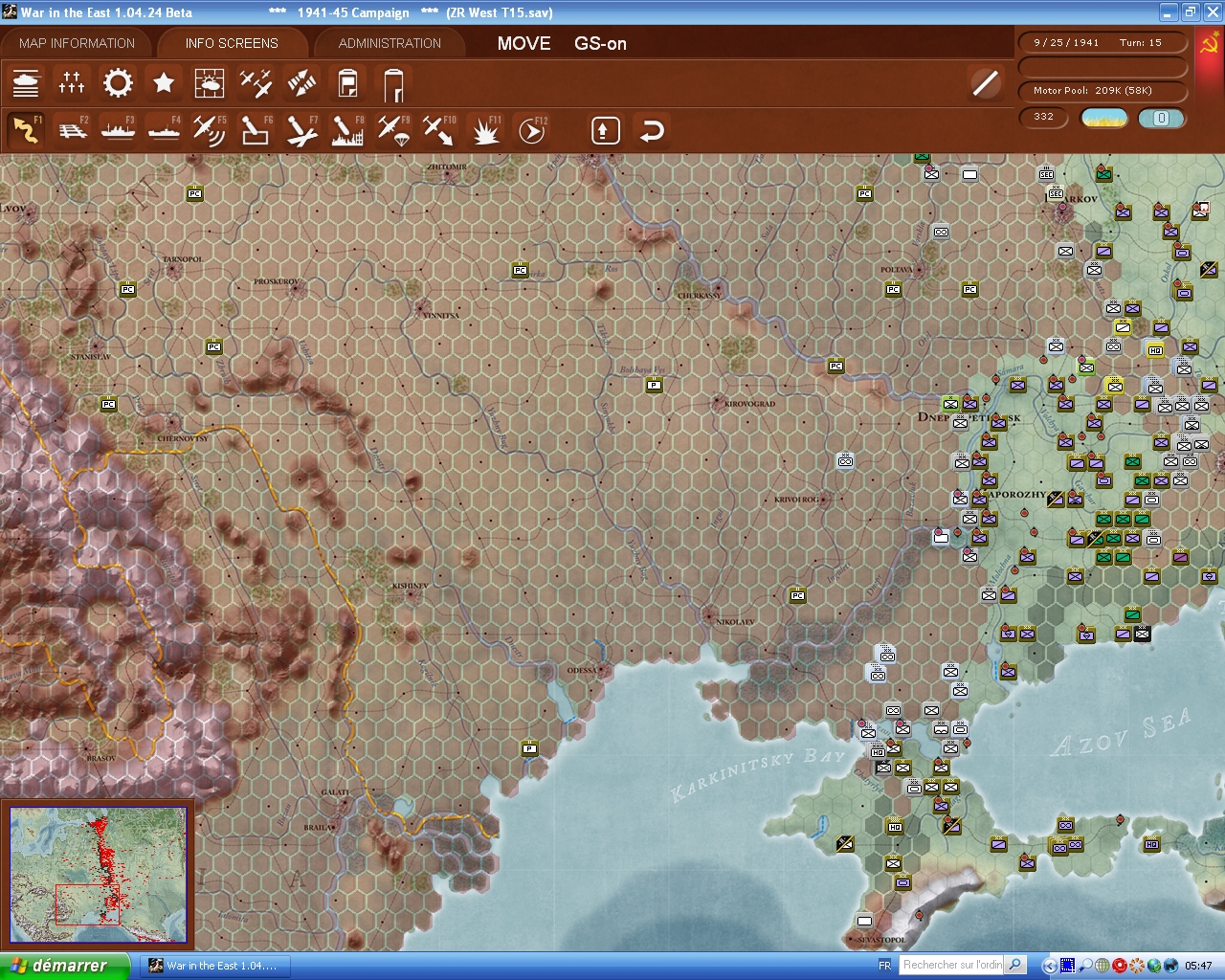This screenshot has height=980, width=1225.
Task: Click the Zhitomir city label
Action: tap(447, 167)
